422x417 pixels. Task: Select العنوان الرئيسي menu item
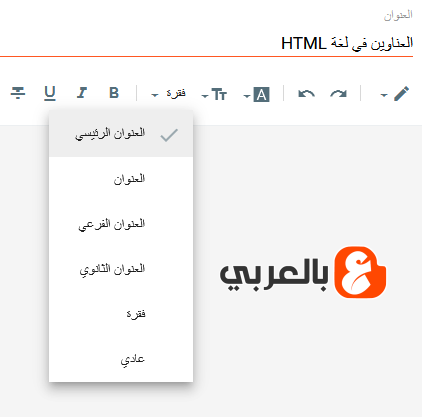tap(121, 134)
